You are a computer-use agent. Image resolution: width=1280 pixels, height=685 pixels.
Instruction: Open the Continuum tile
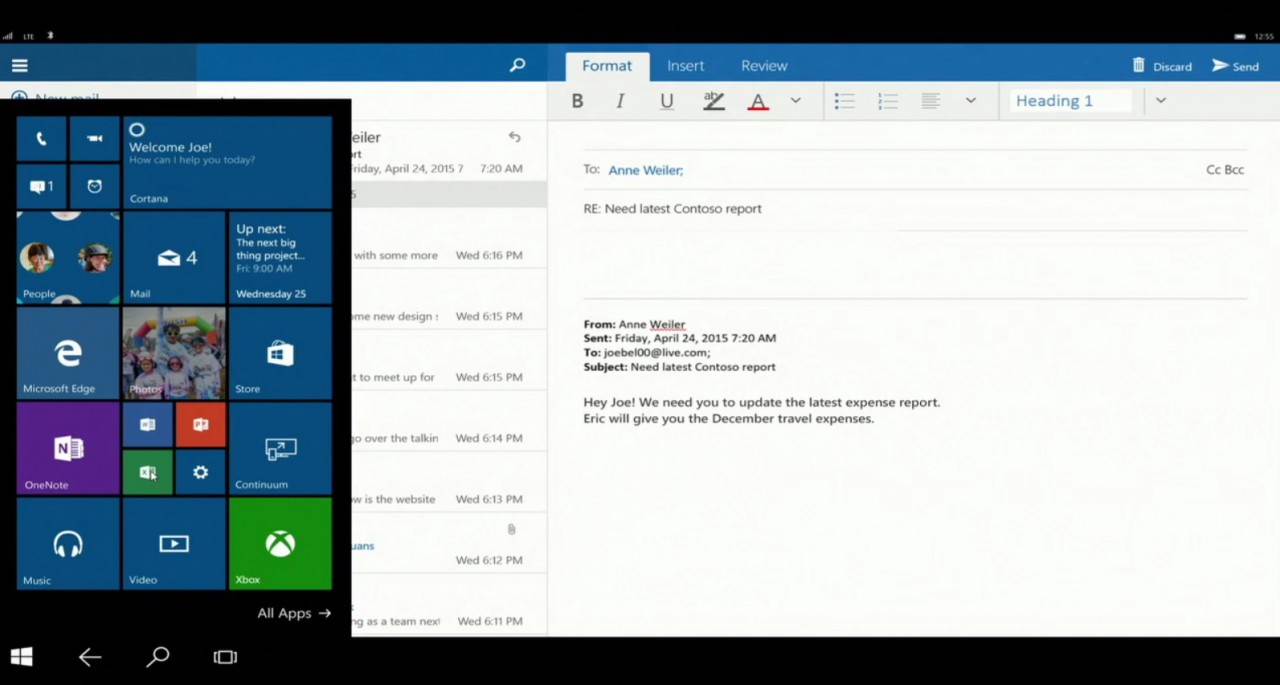(x=280, y=449)
